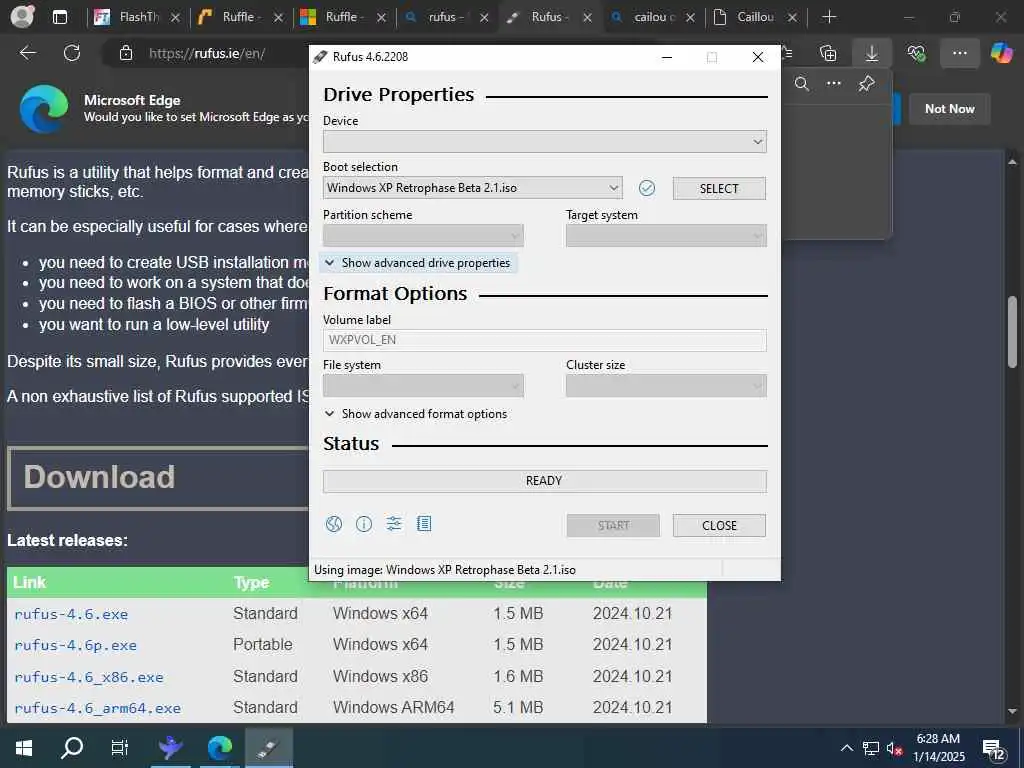Pin the downloads panel
This screenshot has height=768, width=1024.
[867, 84]
